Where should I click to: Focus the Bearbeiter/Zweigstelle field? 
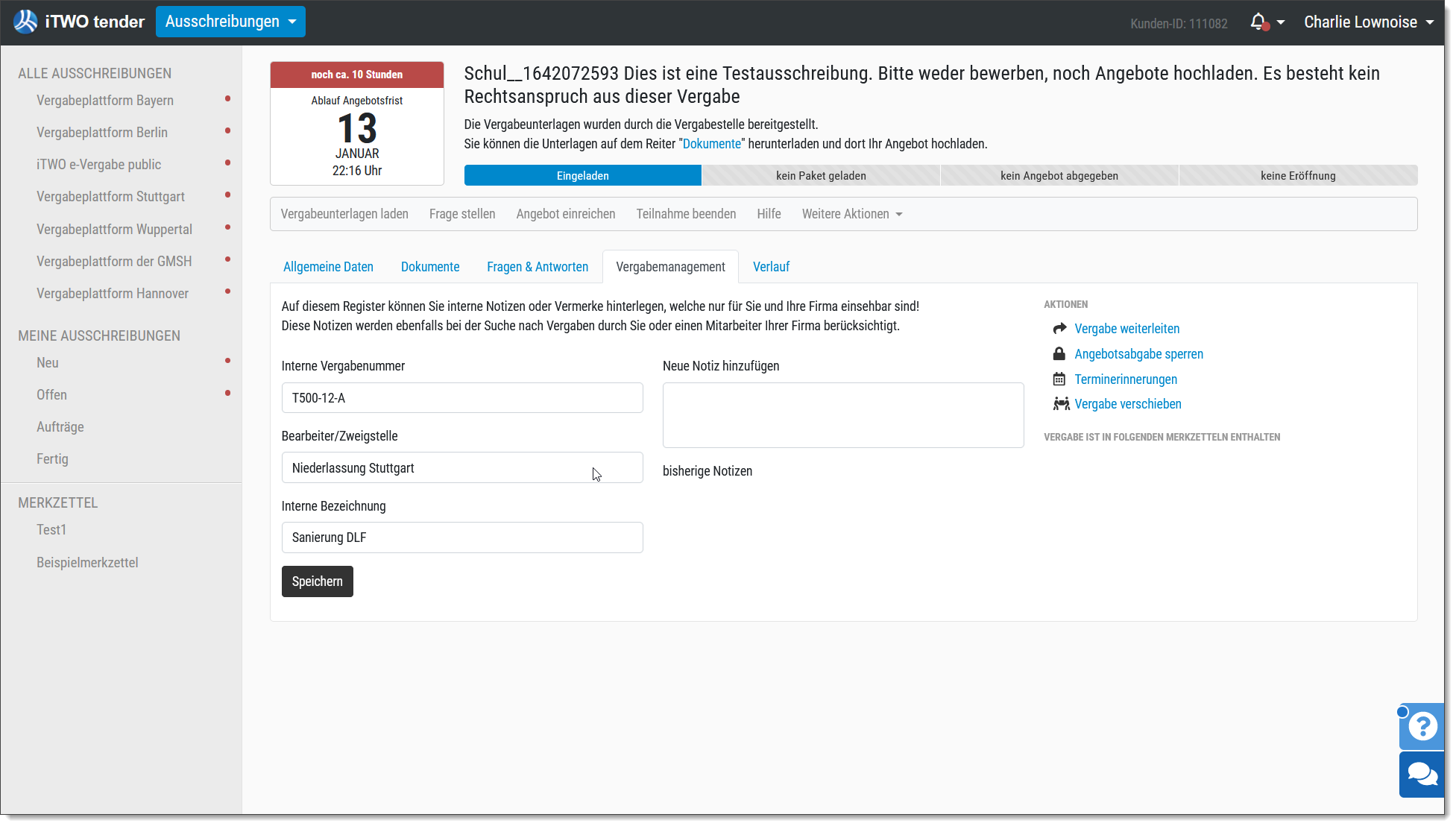[462, 468]
